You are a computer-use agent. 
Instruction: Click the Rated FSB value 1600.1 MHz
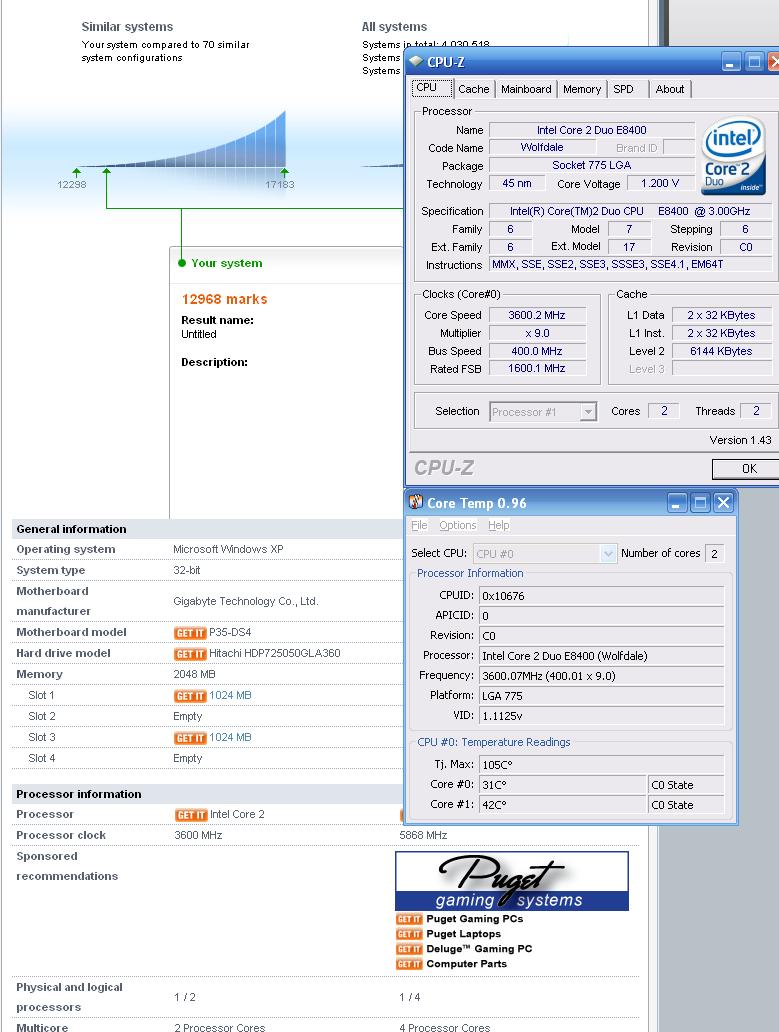point(536,369)
